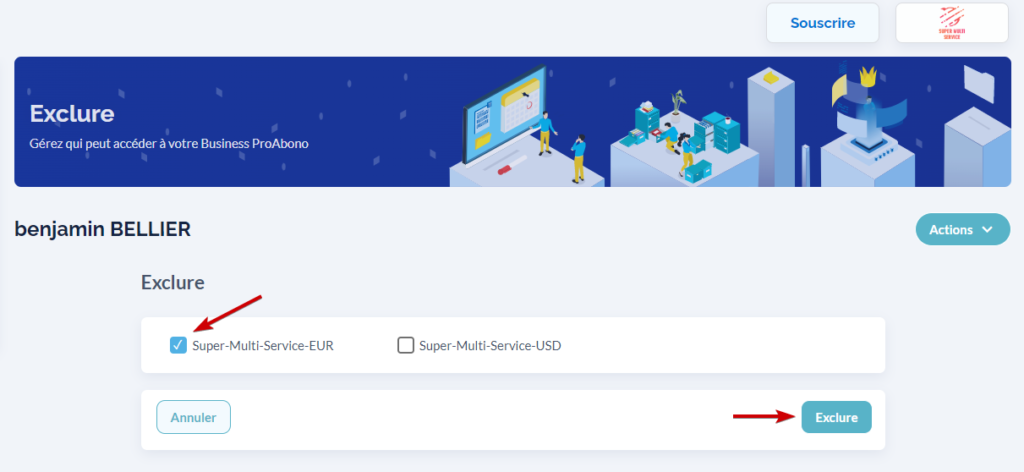Uncheck the Super-Multi-Service-EUR checkbox
The width and height of the screenshot is (1024, 472).
tap(178, 345)
